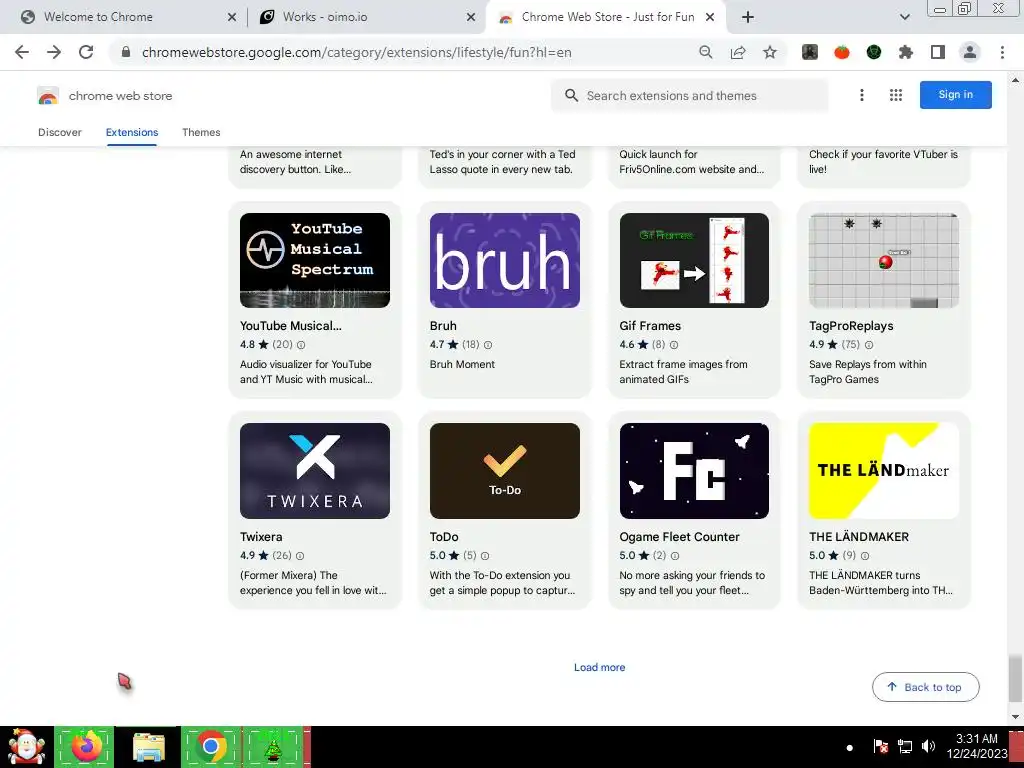1024x768 pixels.
Task: Open Google apps grid
Action: tap(896, 95)
